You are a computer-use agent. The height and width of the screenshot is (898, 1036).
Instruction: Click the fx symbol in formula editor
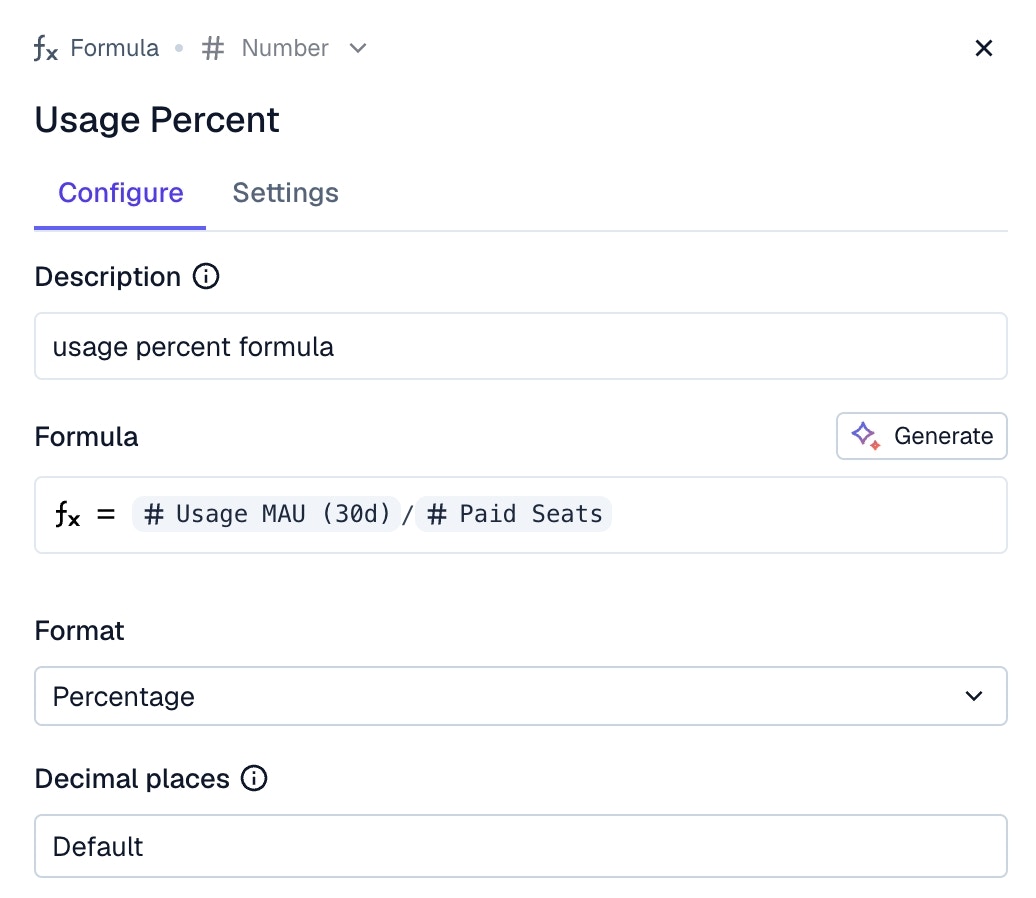tap(67, 515)
